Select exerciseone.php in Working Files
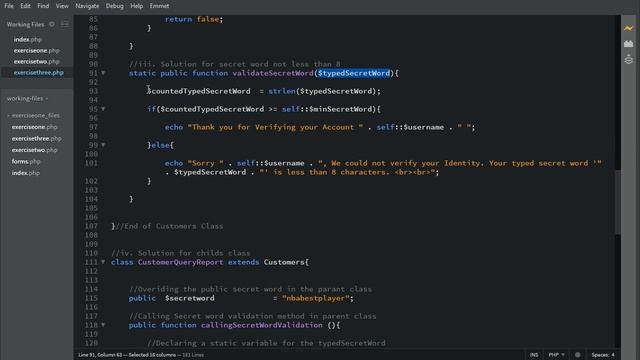This screenshot has height=360, width=640. (x=37, y=51)
